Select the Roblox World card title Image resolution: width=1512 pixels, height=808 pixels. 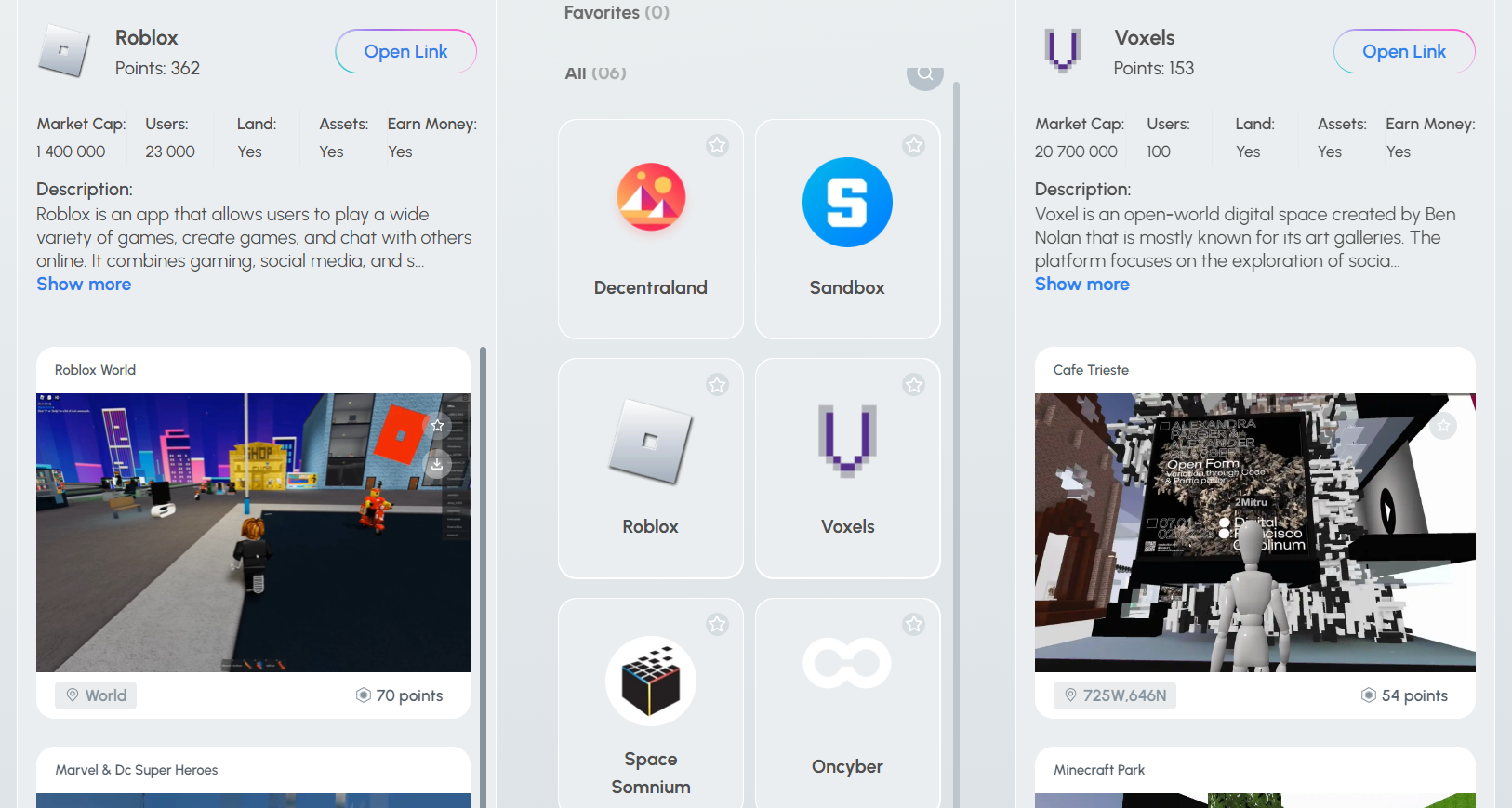click(x=95, y=370)
